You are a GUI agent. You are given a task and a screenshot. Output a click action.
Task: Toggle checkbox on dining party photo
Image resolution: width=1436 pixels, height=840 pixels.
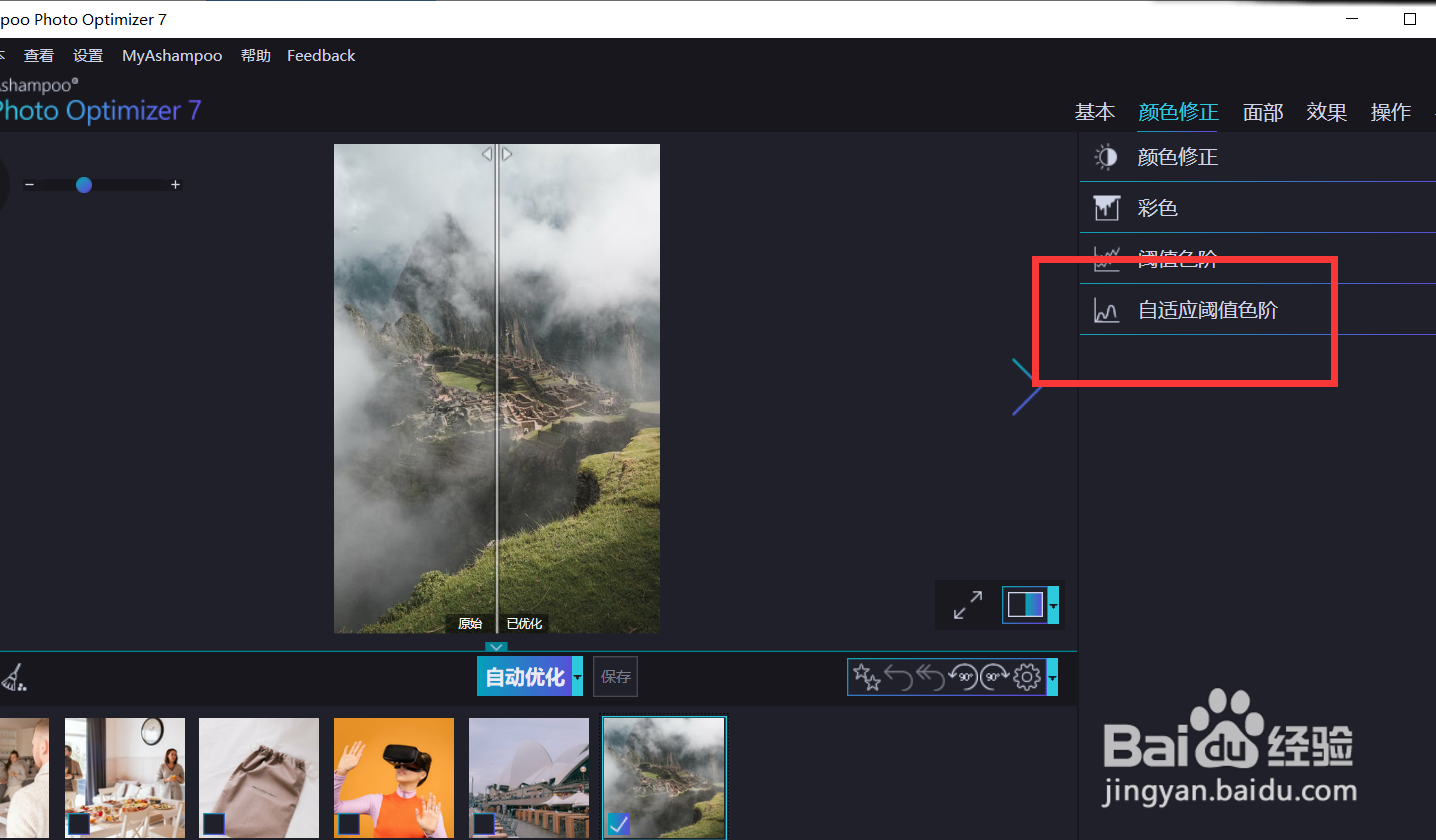[78, 824]
